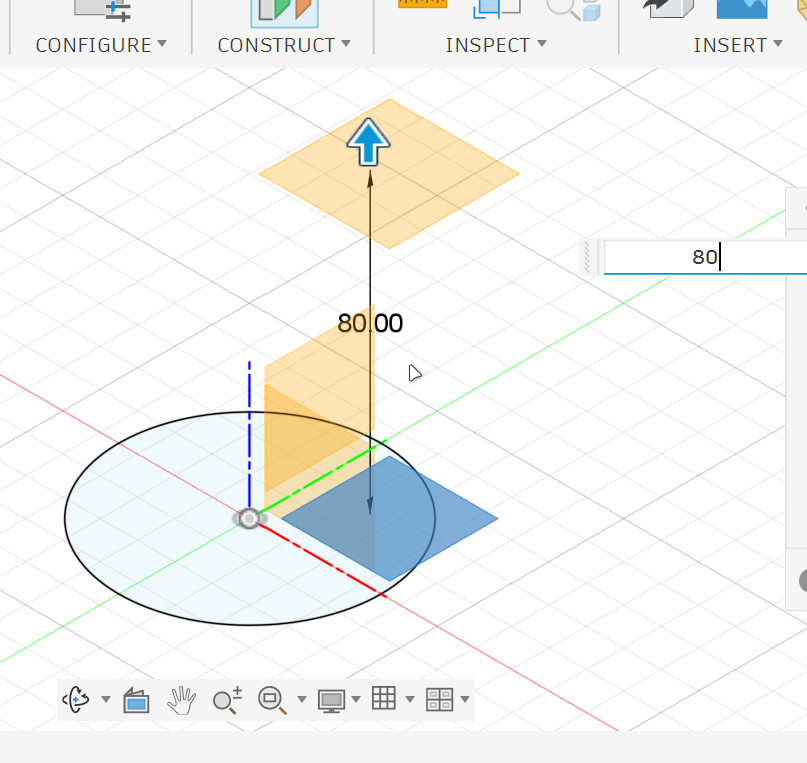The height and width of the screenshot is (763, 807).
Task: Expand the Viewports dropdown arrow
Action: (x=465, y=699)
